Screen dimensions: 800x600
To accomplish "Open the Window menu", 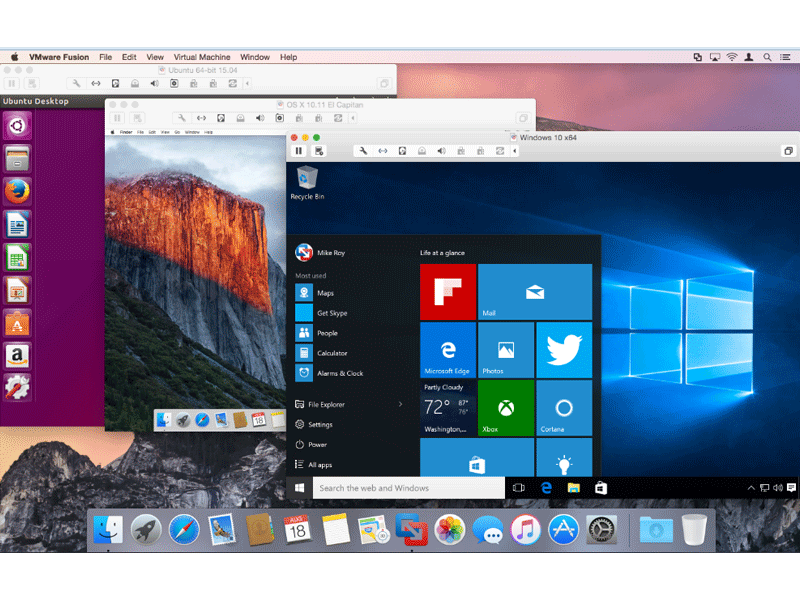I will pyautogui.click(x=255, y=57).
